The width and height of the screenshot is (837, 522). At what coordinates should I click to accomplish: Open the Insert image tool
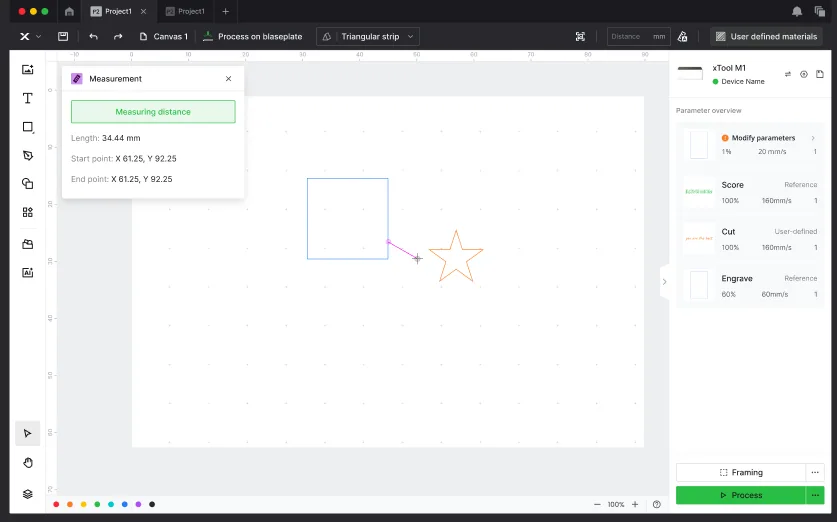[28, 69]
